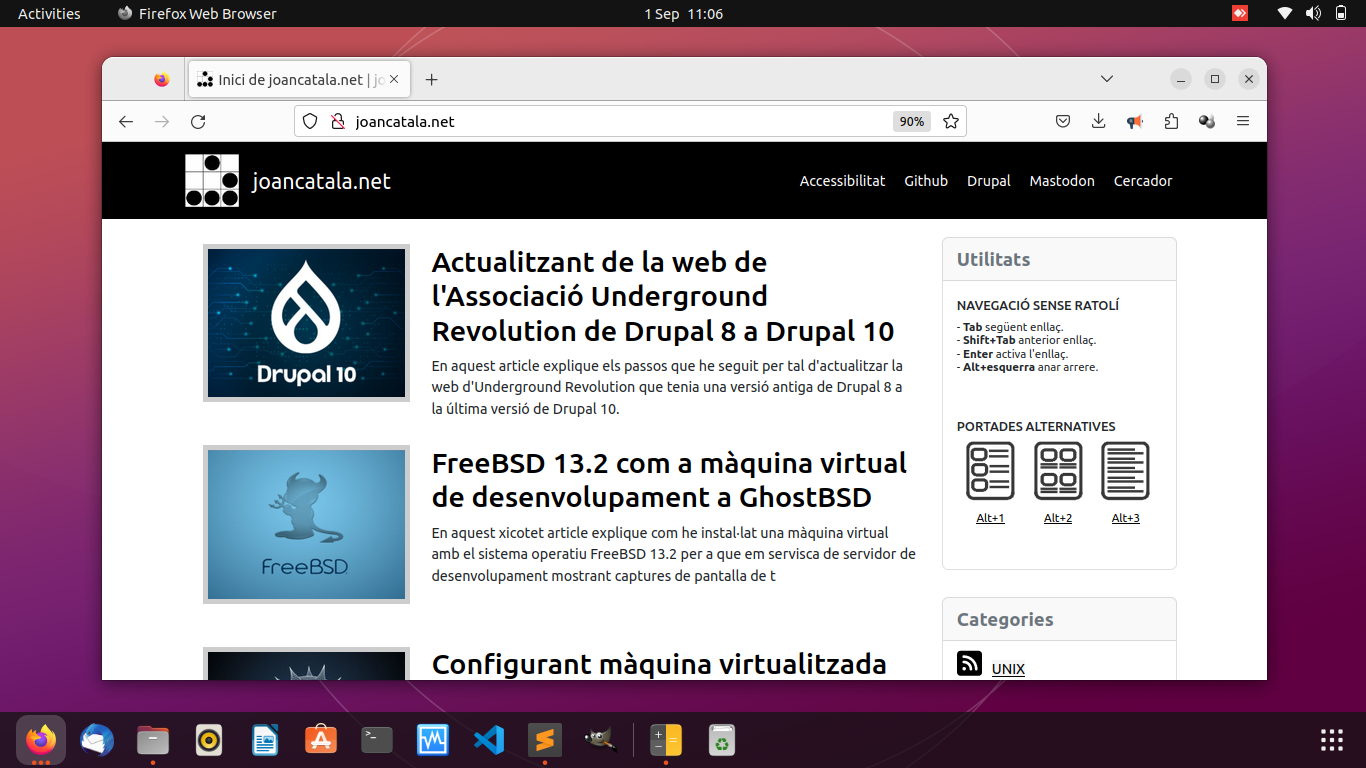Click the joancatala.net glider logo
Image resolution: width=1366 pixels, height=768 pixels.
pyautogui.click(x=212, y=180)
